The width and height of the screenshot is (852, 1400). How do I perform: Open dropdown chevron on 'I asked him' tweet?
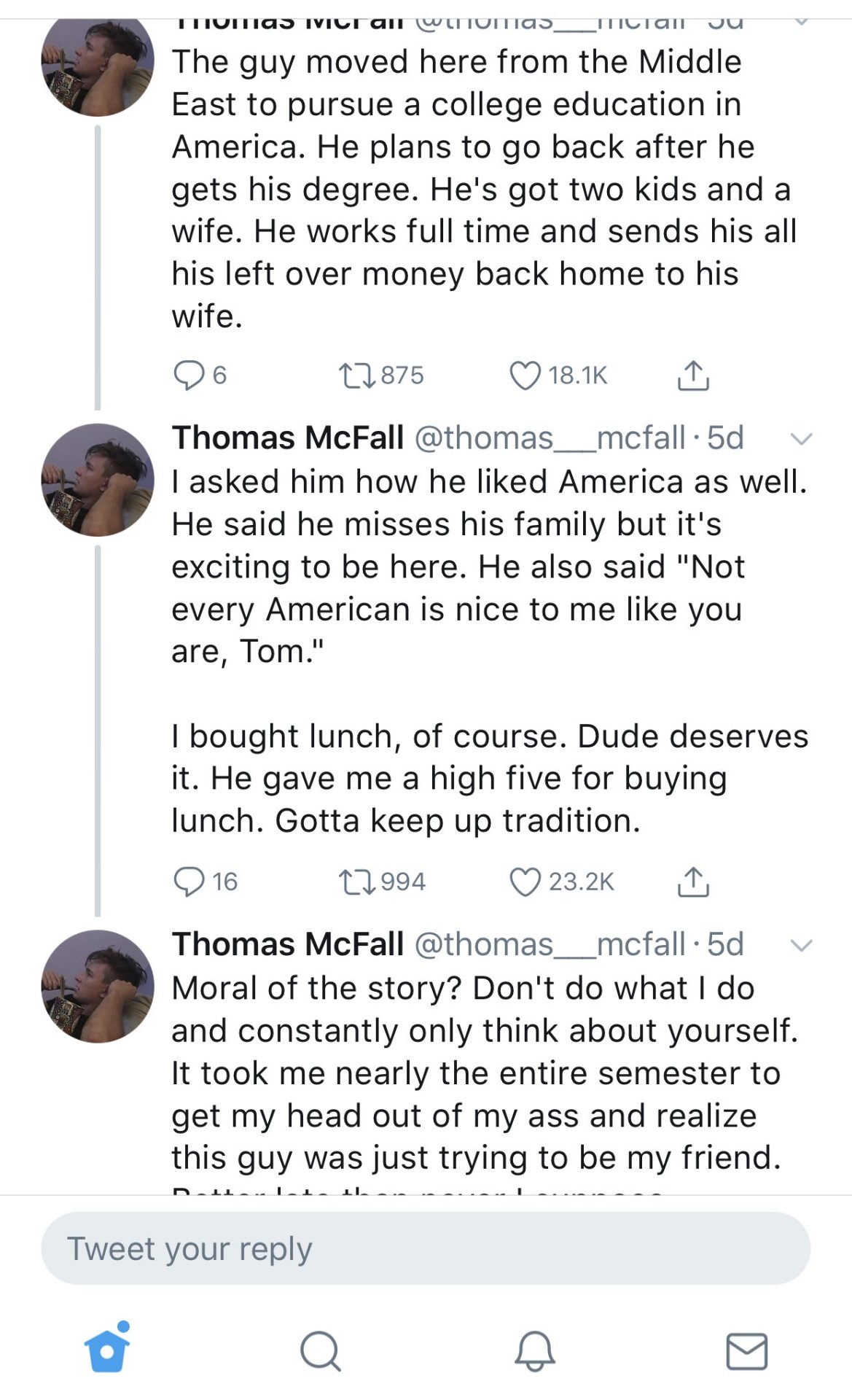[801, 439]
